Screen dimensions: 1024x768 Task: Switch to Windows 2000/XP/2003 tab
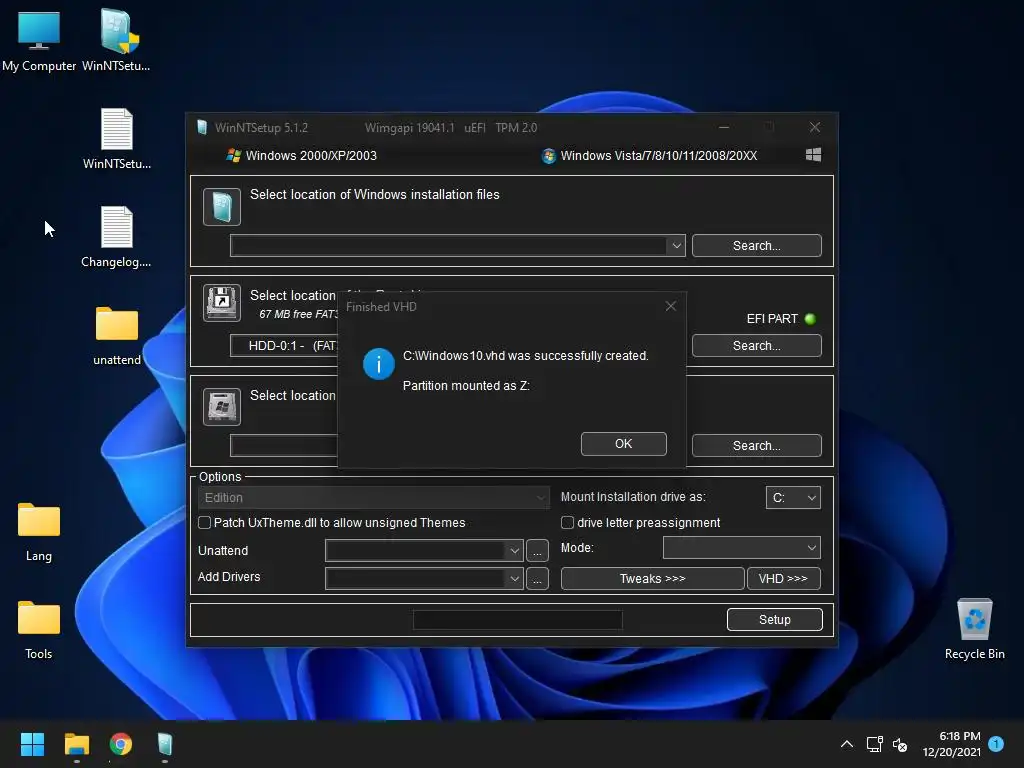pyautogui.click(x=302, y=155)
